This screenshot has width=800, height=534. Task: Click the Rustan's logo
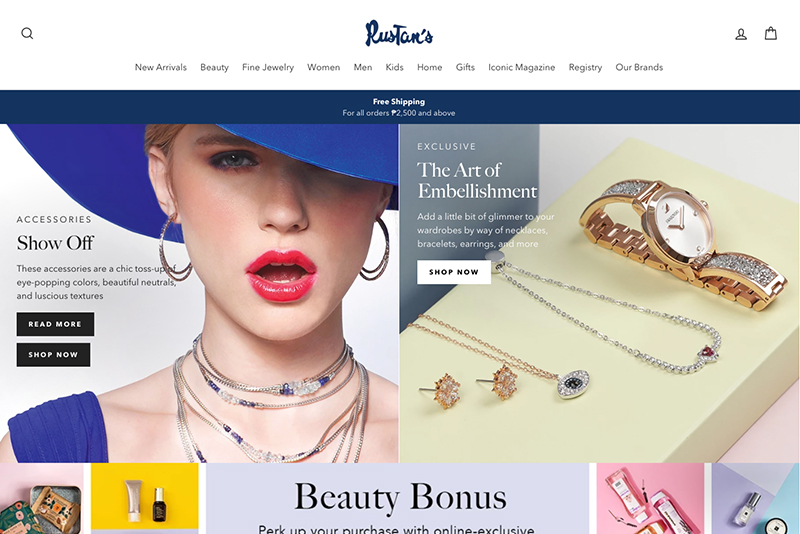399,34
